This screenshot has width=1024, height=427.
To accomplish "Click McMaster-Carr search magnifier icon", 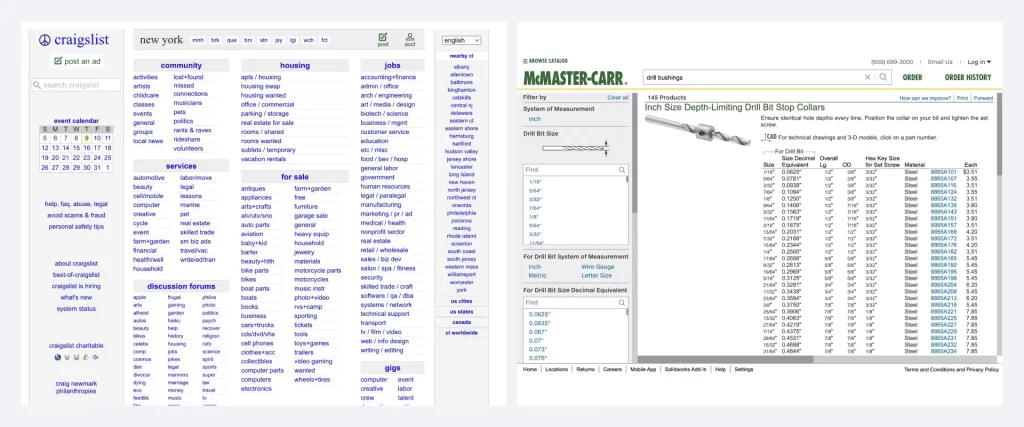I will pyautogui.click(x=883, y=77).
